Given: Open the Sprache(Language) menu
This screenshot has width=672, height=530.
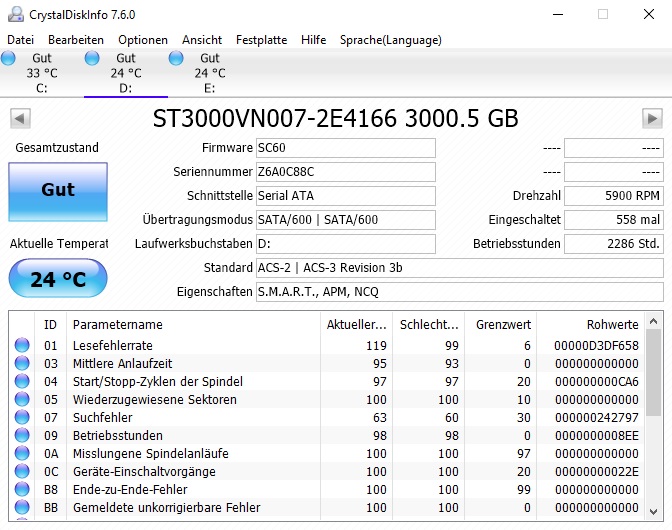Looking at the screenshot, I should point(390,40).
